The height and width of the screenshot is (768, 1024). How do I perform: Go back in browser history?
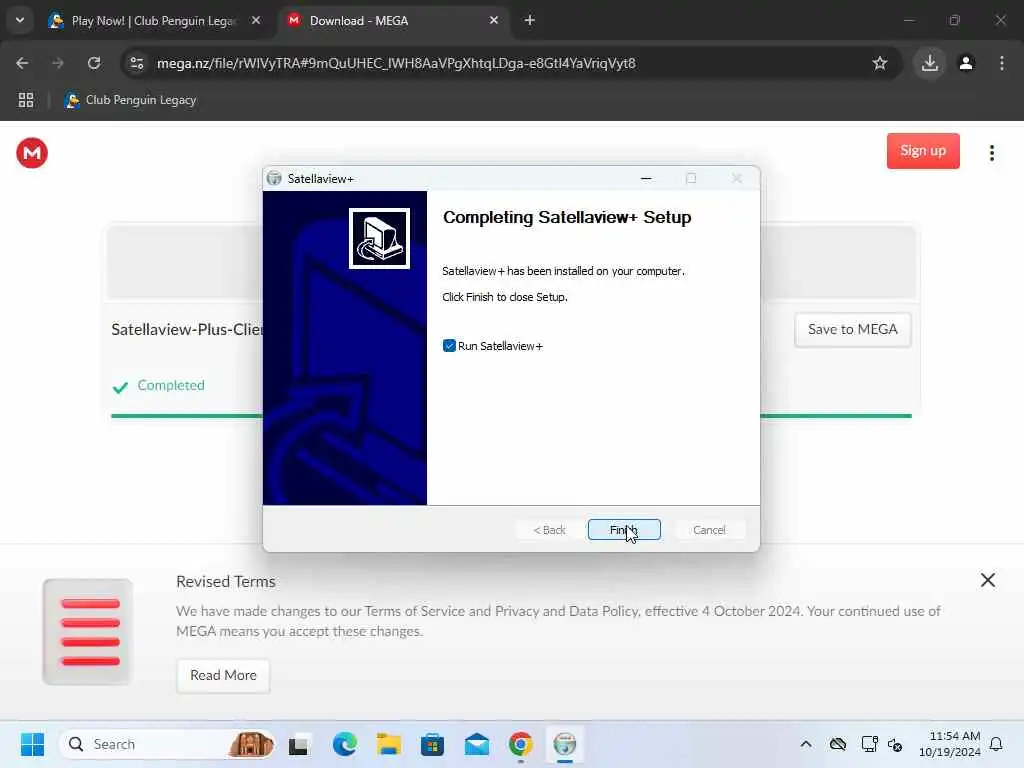[22, 63]
